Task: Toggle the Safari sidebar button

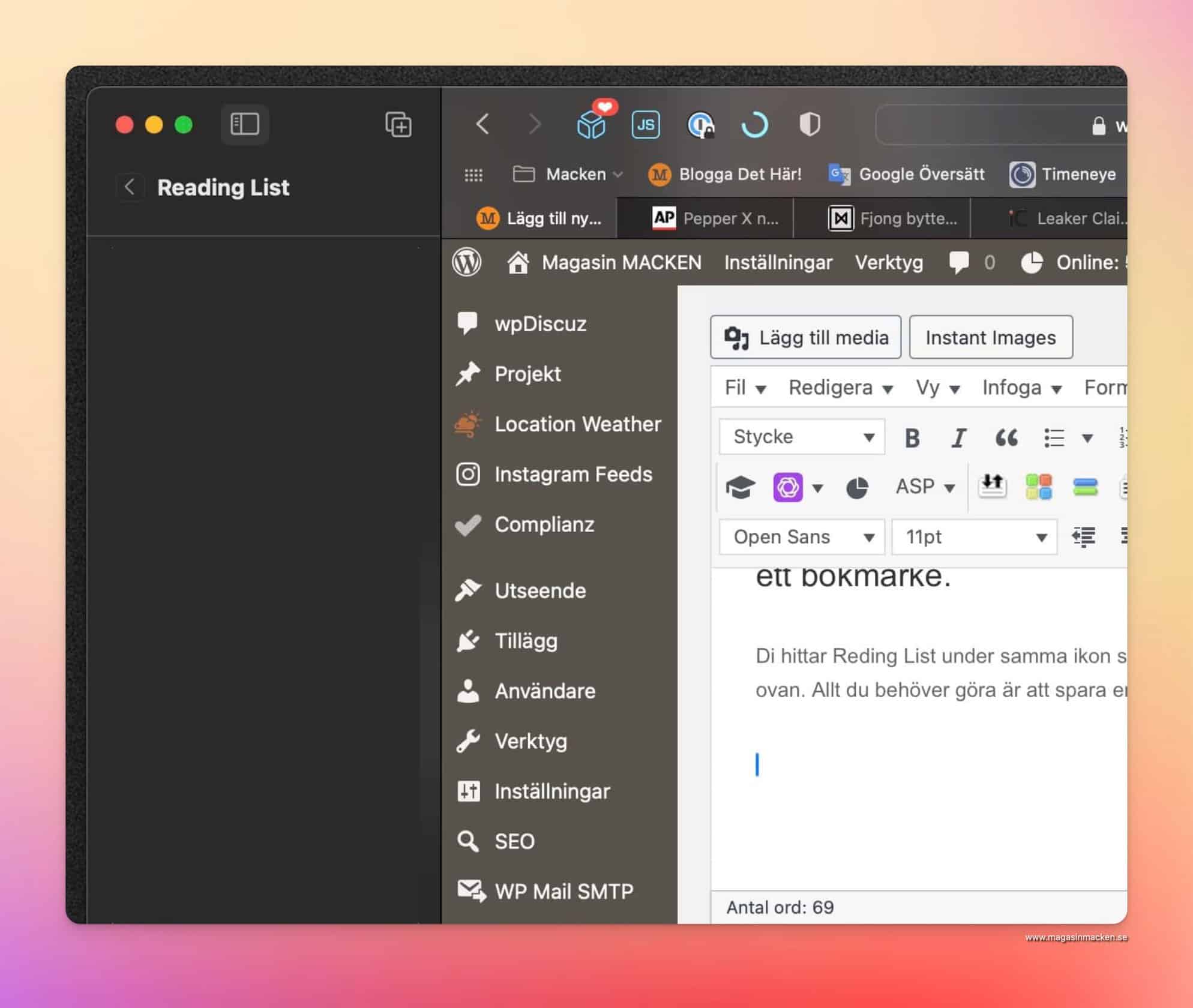Action: click(x=244, y=124)
